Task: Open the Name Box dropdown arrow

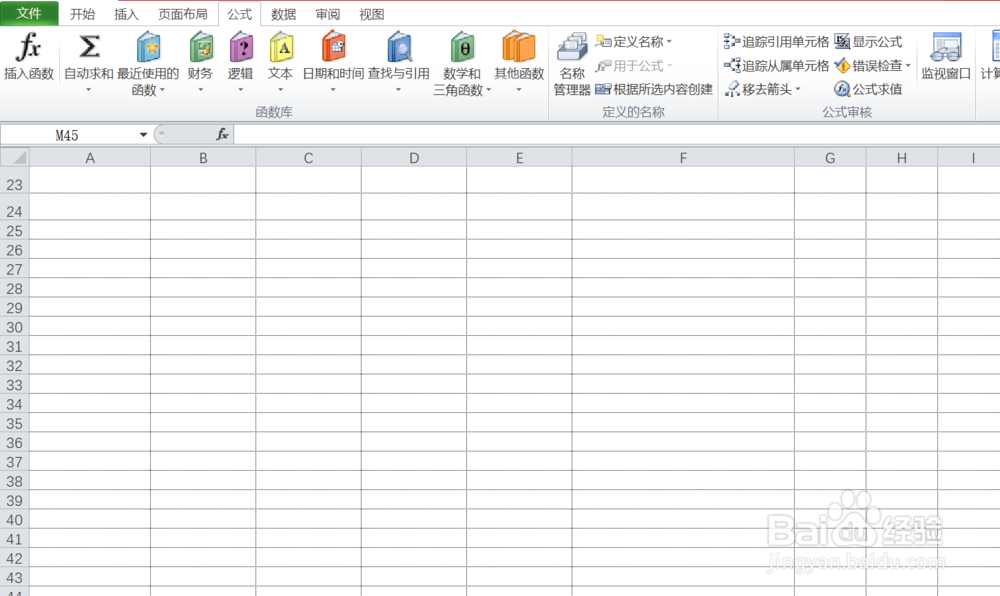Action: [x=143, y=134]
